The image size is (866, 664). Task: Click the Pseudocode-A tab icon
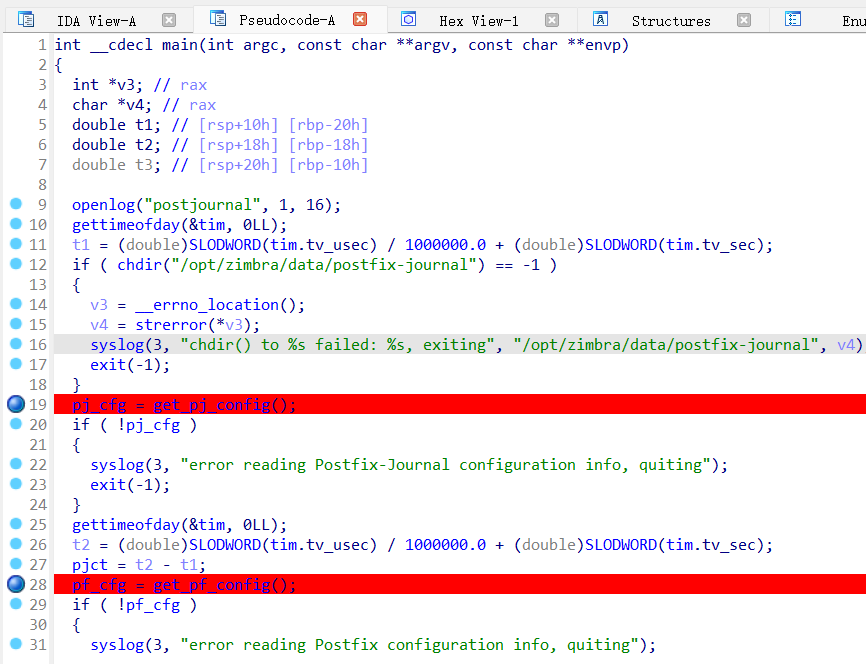coord(218,19)
